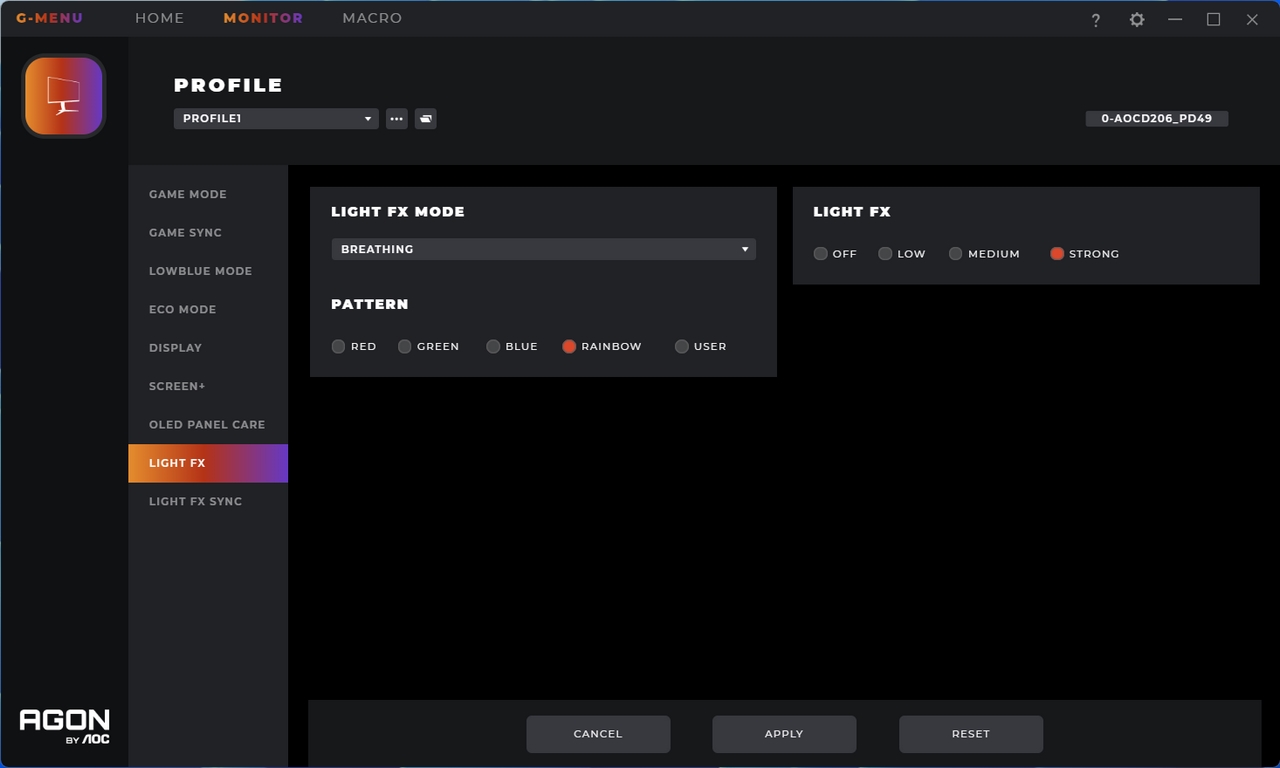1280x768 pixels.
Task: Open the settings gear icon
Action: (x=1137, y=20)
